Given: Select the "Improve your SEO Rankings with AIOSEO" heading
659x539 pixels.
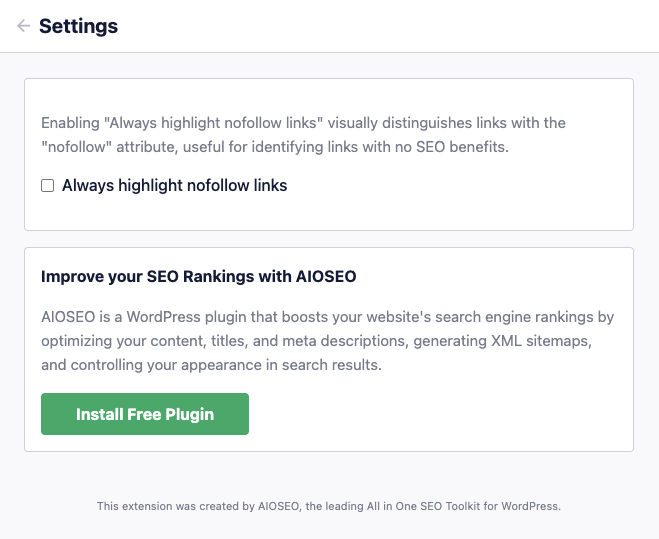Looking at the screenshot, I should pos(198,277).
